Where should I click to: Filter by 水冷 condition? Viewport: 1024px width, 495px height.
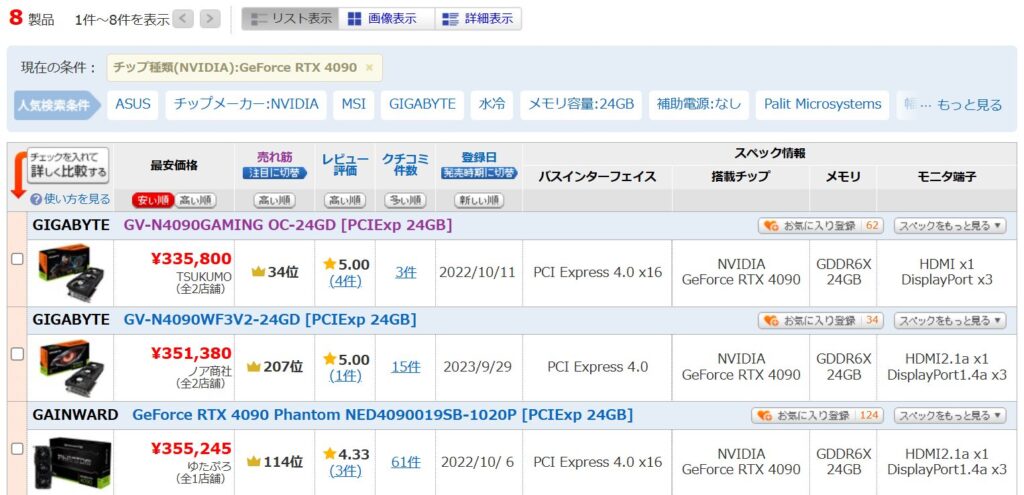click(491, 104)
